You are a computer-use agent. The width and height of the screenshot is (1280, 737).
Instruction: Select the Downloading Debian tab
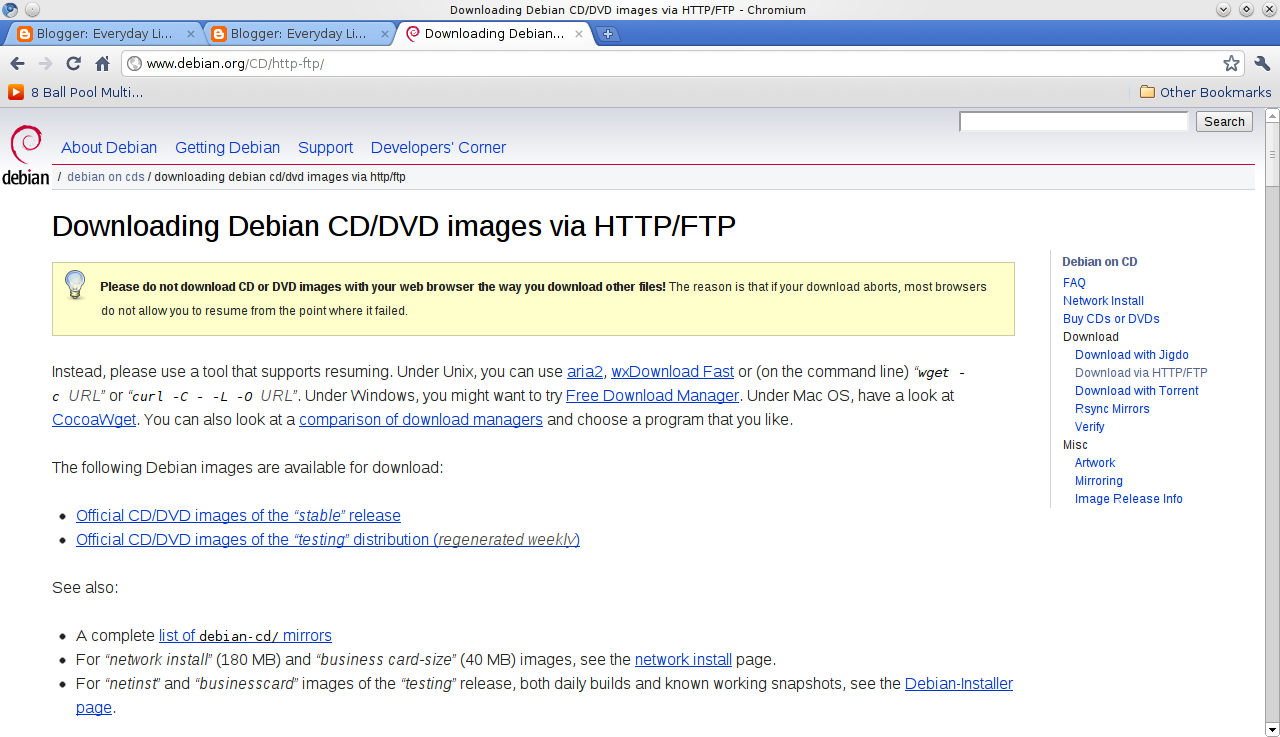point(495,33)
